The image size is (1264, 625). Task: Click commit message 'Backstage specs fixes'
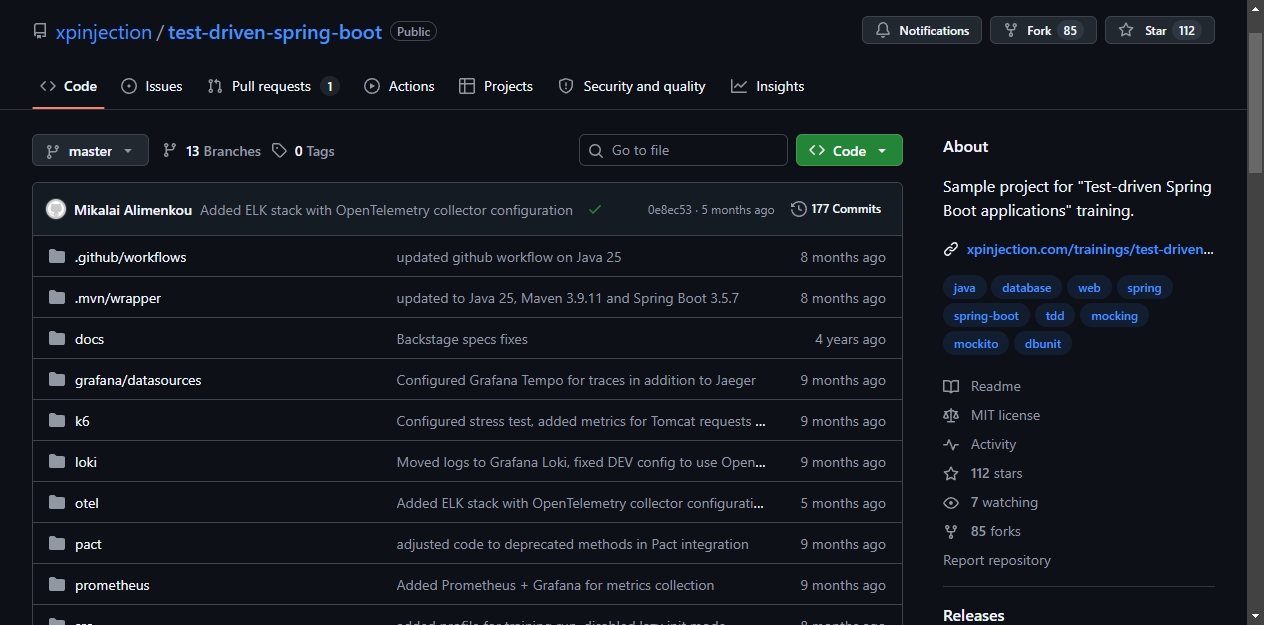click(x=462, y=339)
